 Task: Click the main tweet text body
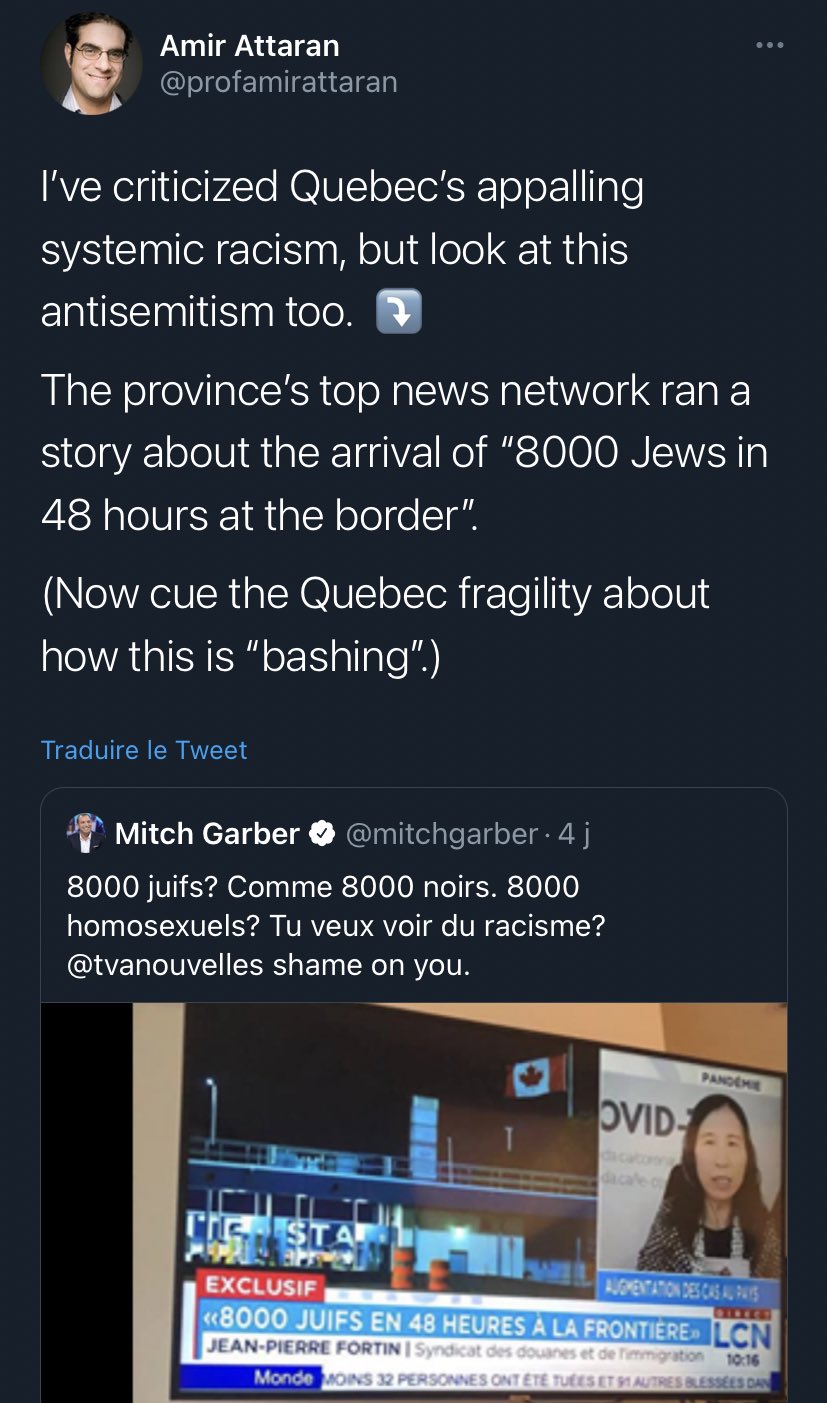[405, 421]
